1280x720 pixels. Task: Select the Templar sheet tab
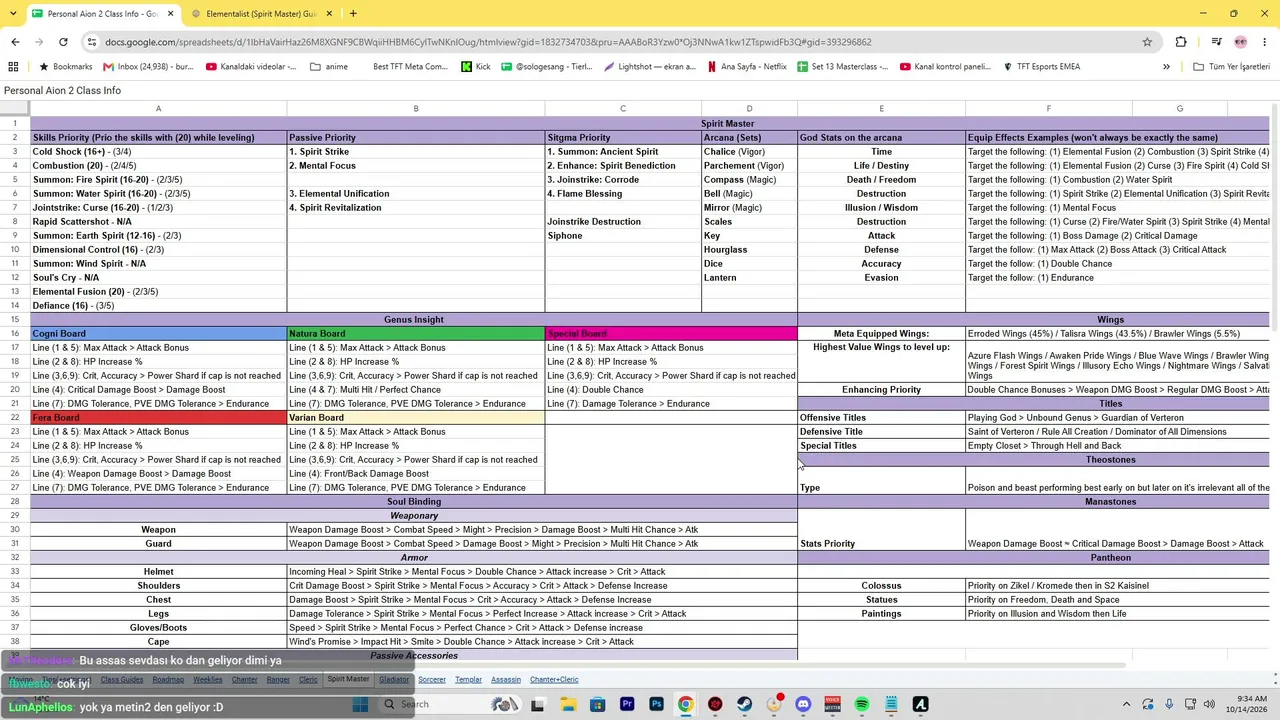click(x=468, y=680)
